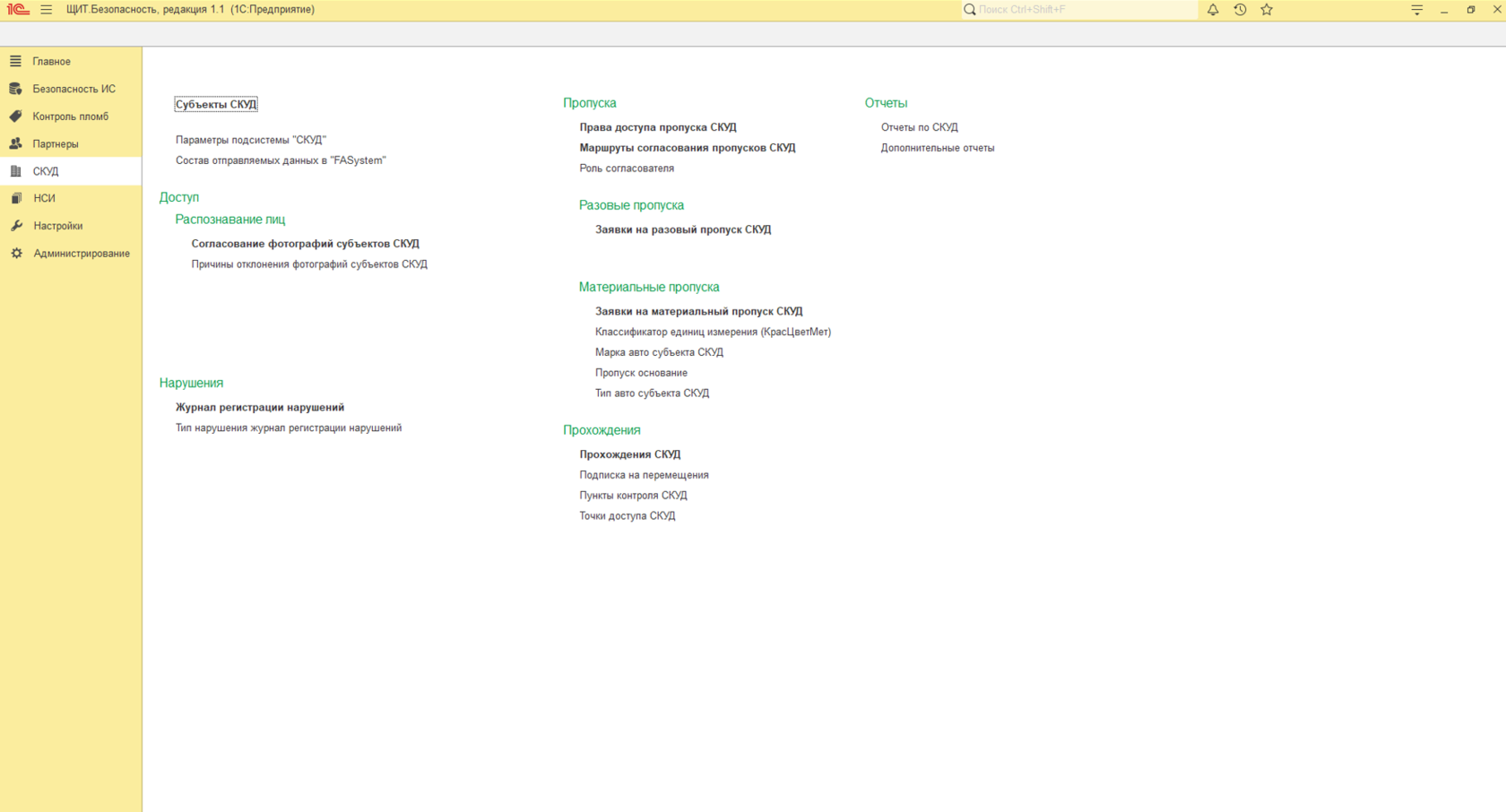The image size is (1506, 812).
Task: Click the Безопасность ИС database icon
Action: tap(16, 89)
